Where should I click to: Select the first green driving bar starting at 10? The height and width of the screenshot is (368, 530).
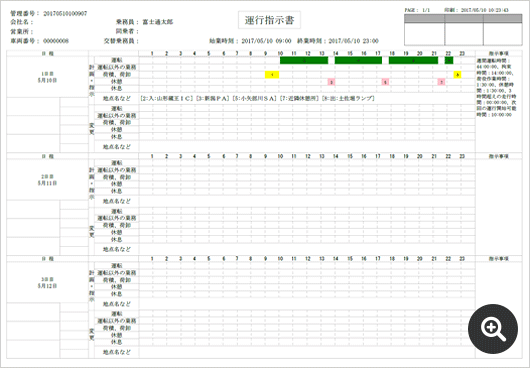coord(304,60)
